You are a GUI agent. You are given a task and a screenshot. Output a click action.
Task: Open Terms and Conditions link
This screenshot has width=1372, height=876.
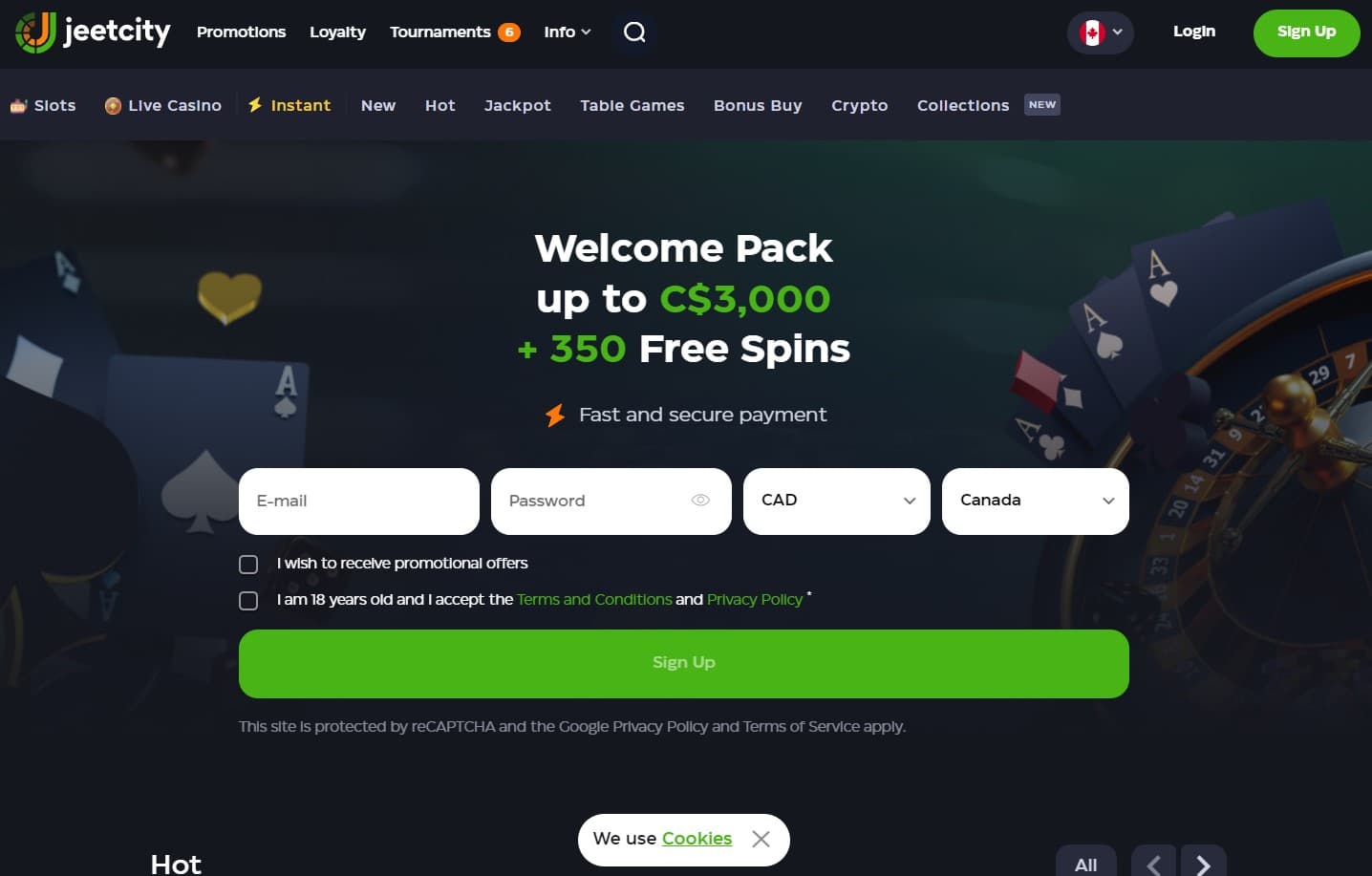594,600
